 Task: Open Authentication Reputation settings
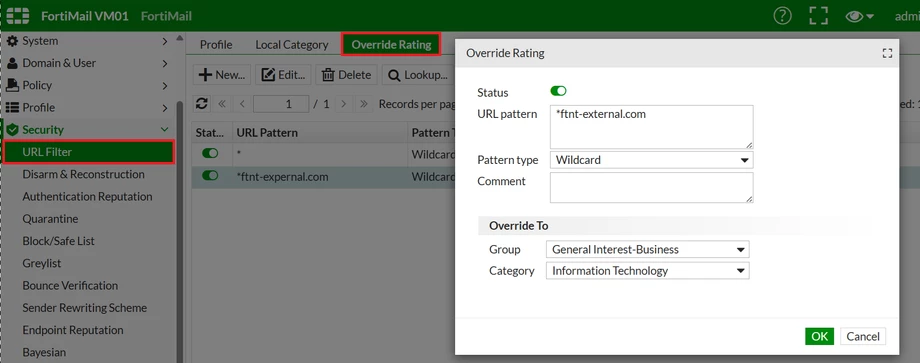click(87, 196)
